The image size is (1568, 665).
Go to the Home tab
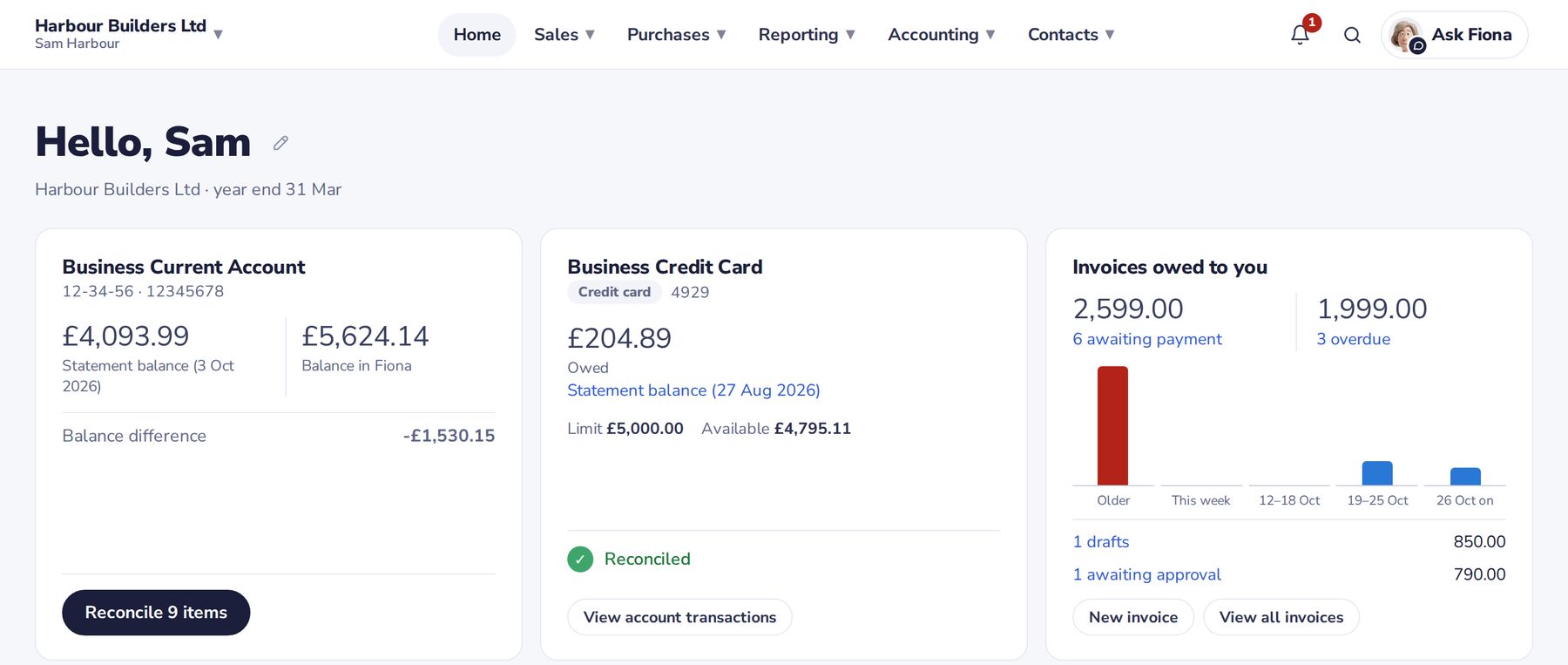click(x=477, y=35)
